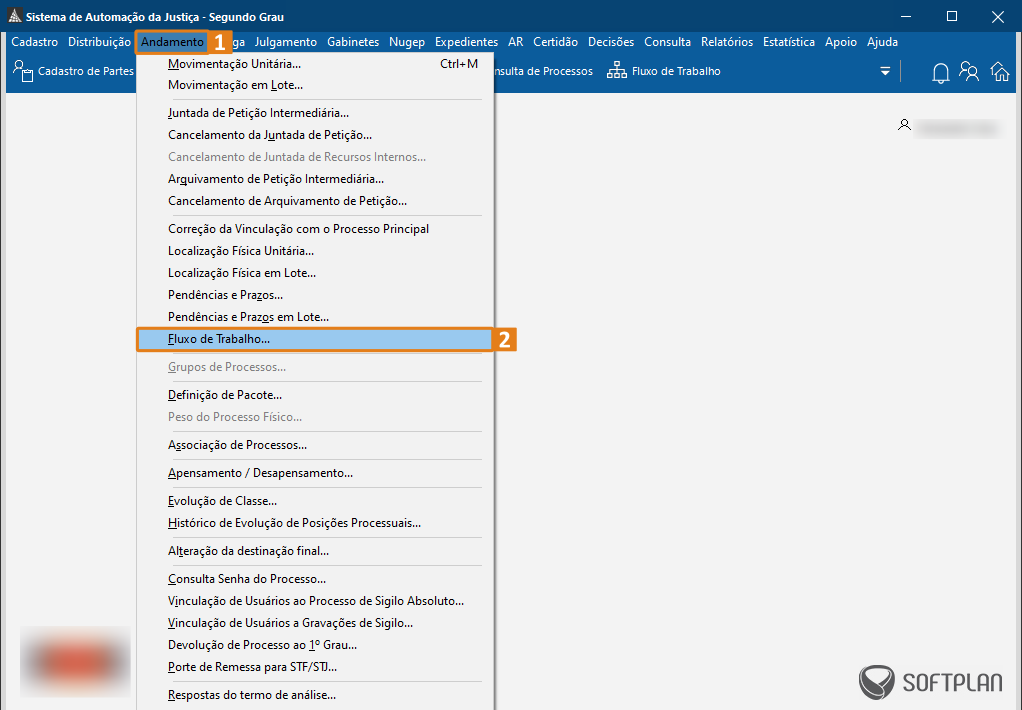Choose Localização Física Unitária

click(x=315, y=251)
